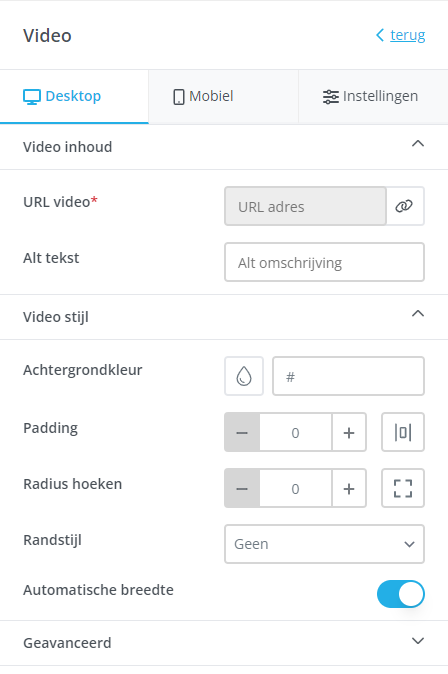
Task: Click the link icon next to URL adres
Action: point(405,206)
